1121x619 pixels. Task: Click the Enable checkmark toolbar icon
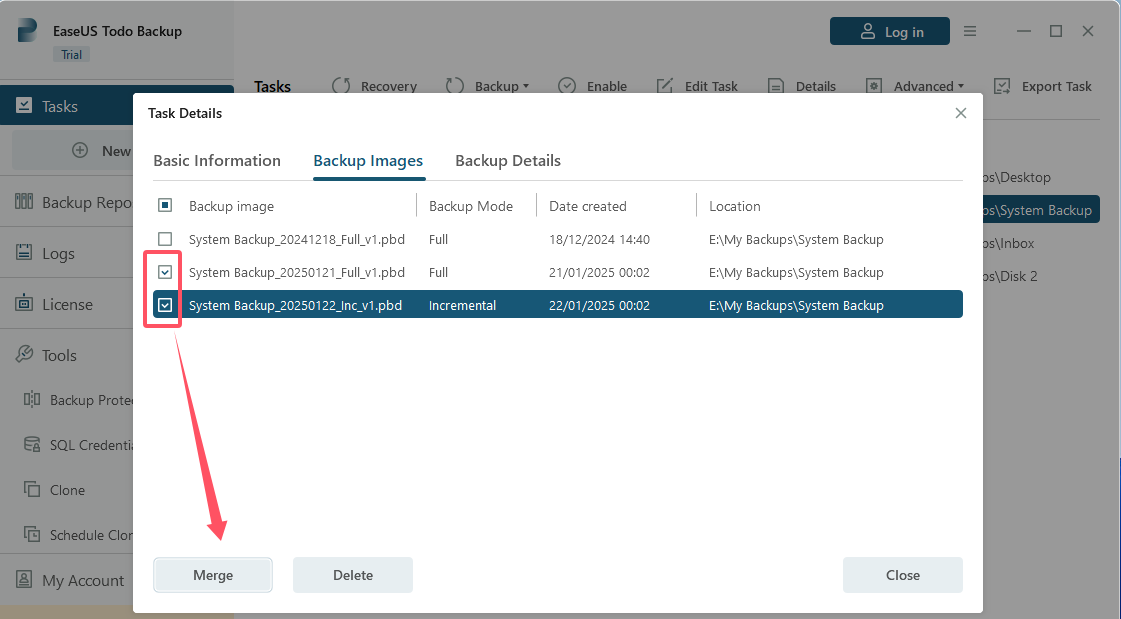(x=567, y=86)
